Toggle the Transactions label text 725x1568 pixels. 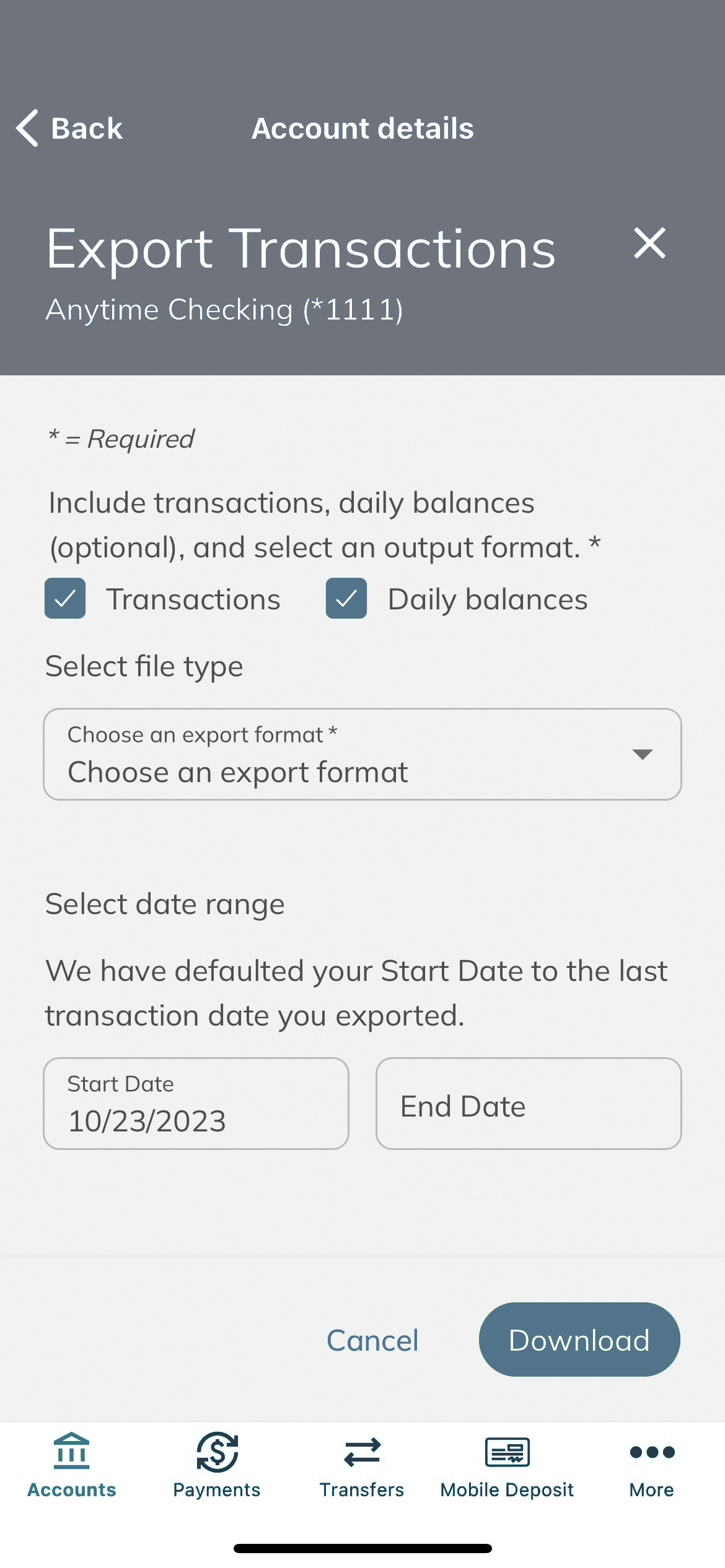click(x=193, y=599)
